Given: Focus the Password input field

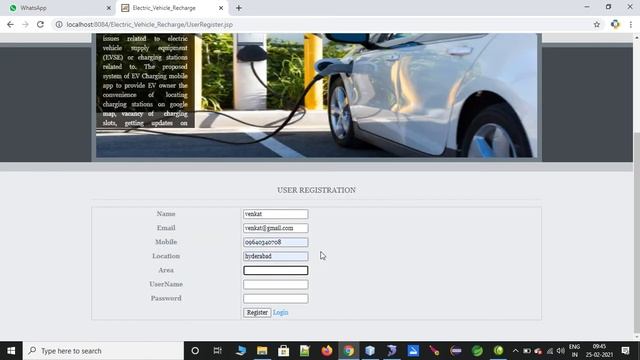Looking at the screenshot, I should 276,298.
